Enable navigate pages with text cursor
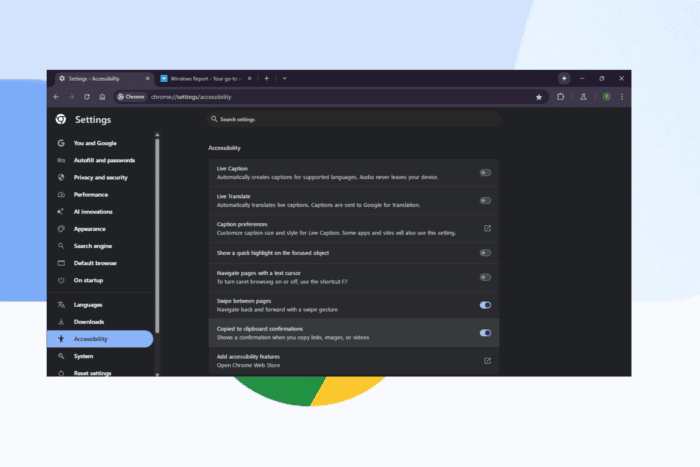The height and width of the screenshot is (467, 700). (485, 277)
